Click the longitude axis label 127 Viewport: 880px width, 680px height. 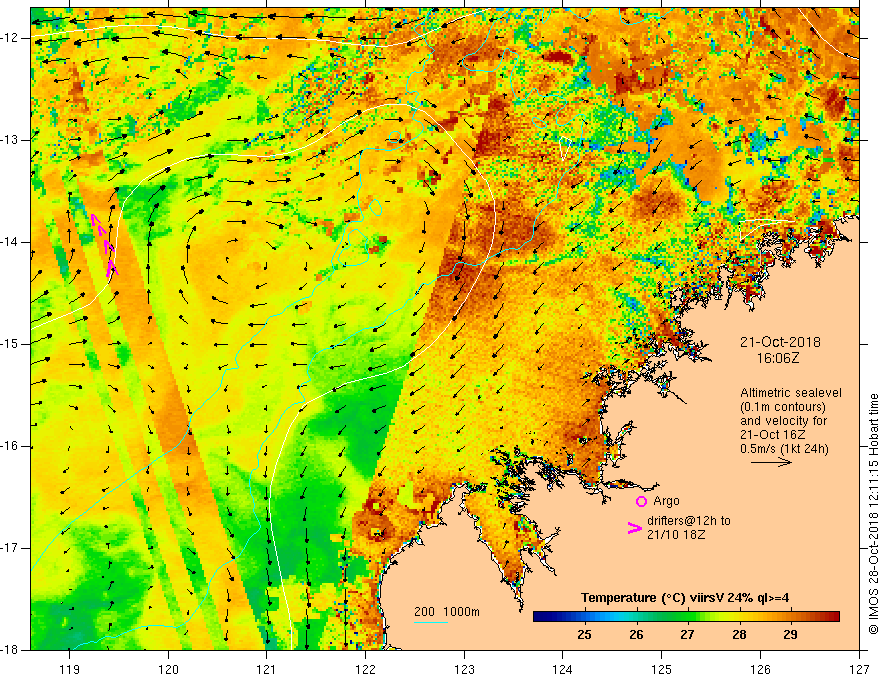coord(859,669)
